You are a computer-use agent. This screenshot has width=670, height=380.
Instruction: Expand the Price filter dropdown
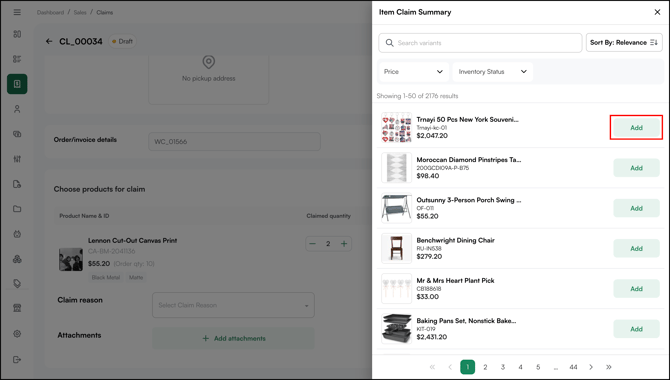tap(414, 72)
